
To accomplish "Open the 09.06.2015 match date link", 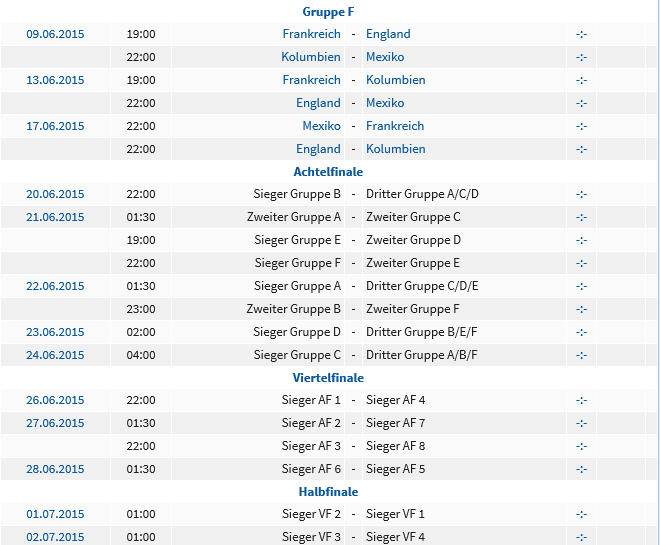I will pos(55,34).
